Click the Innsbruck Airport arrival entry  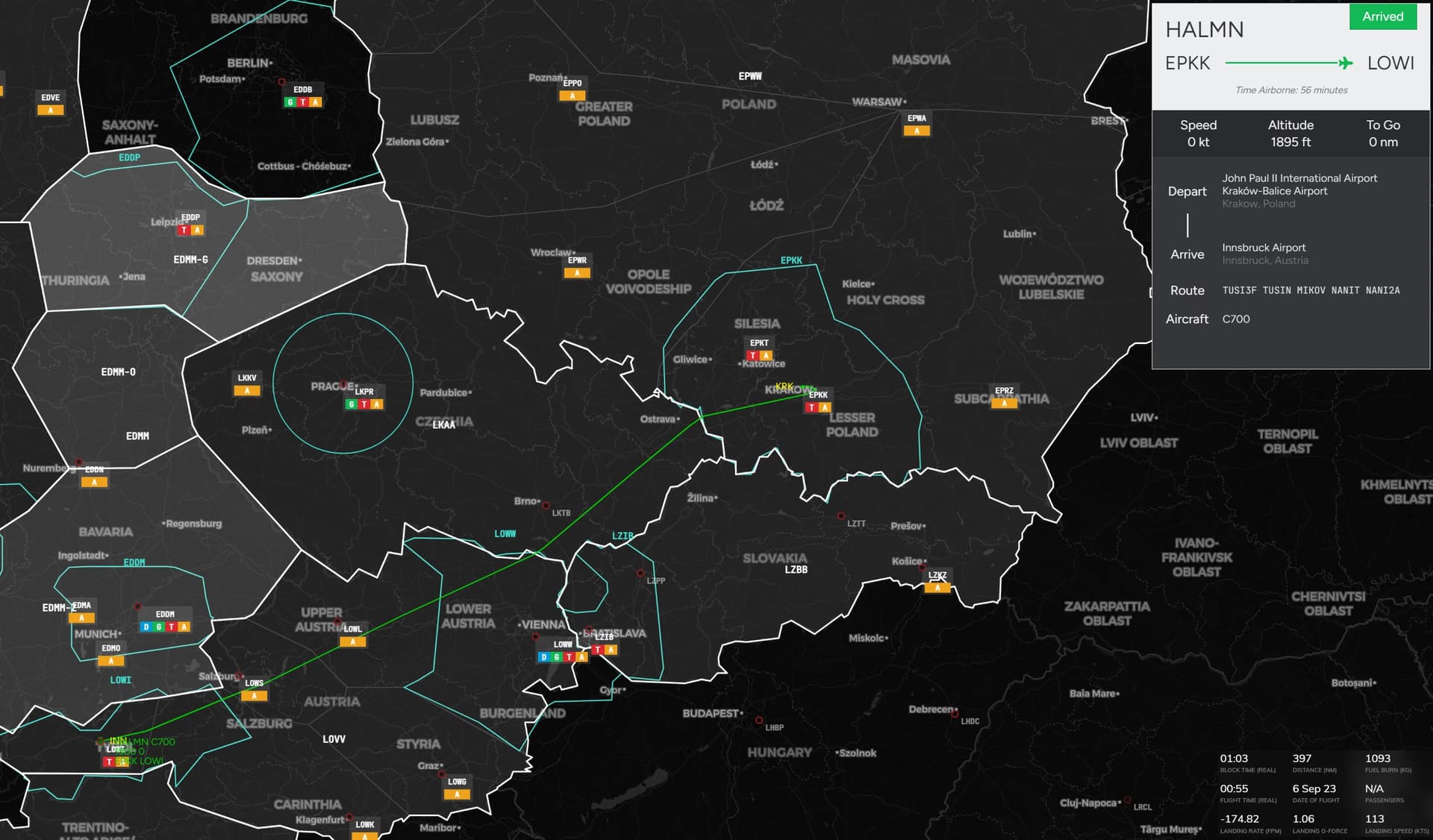(1264, 248)
